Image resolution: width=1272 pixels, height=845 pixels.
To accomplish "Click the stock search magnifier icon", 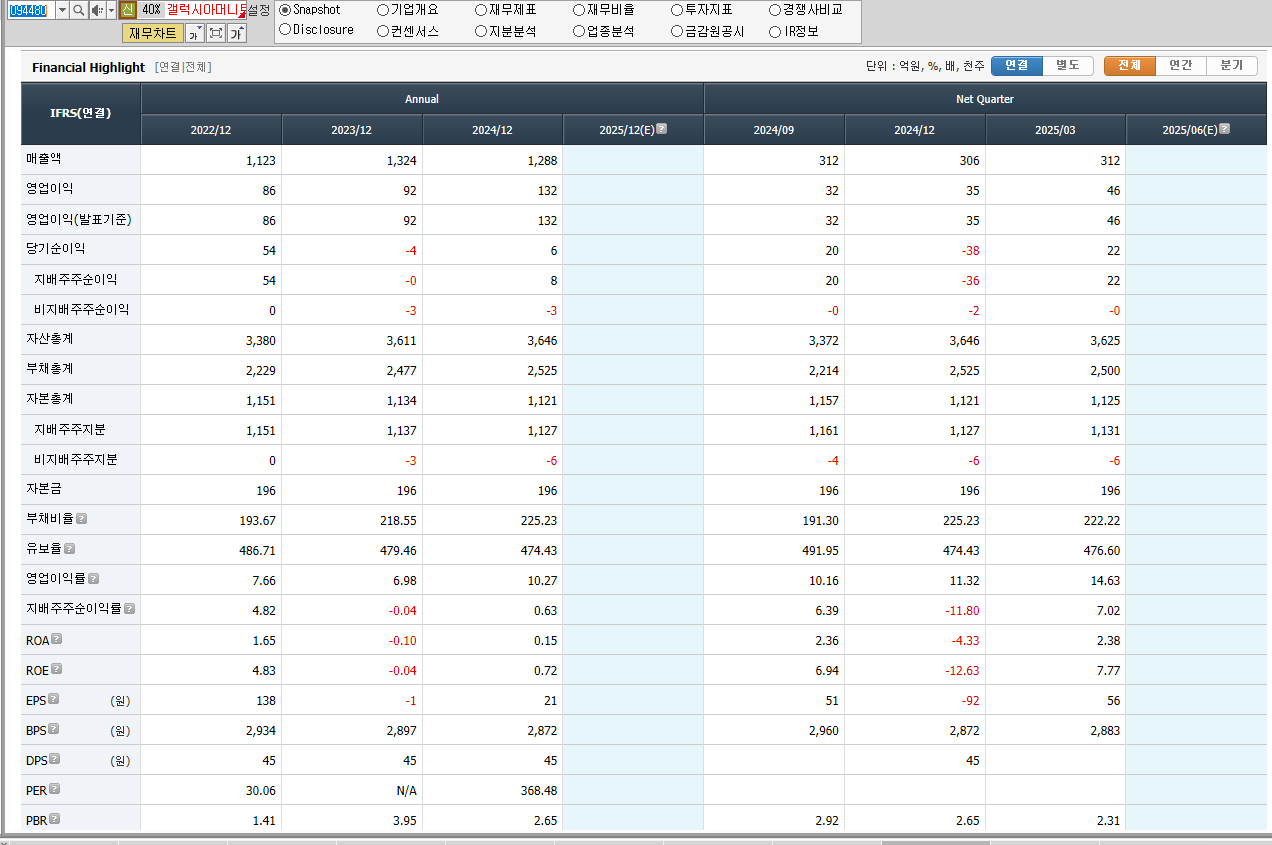I will [x=78, y=10].
